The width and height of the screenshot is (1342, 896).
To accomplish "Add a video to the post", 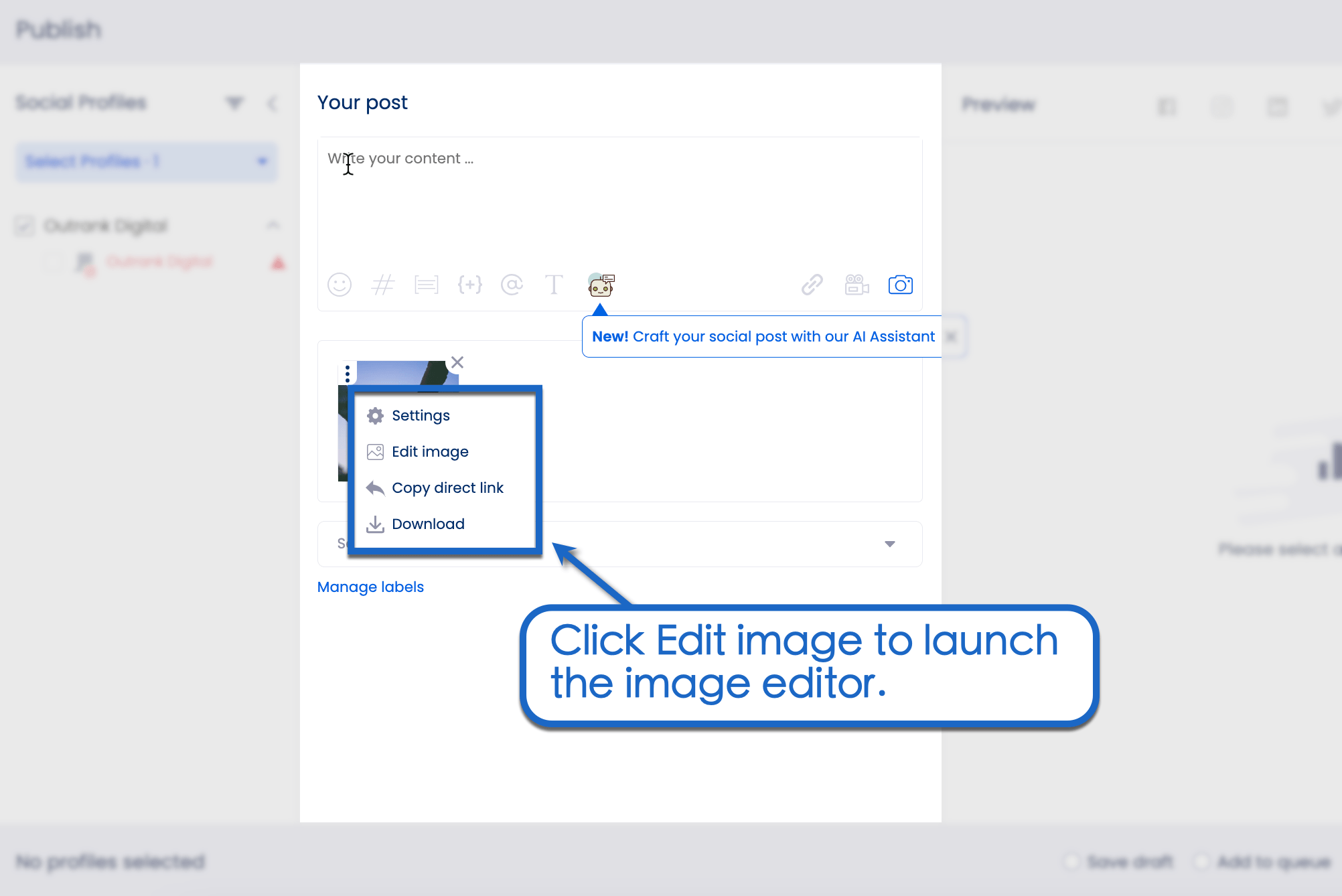I will pyautogui.click(x=856, y=285).
